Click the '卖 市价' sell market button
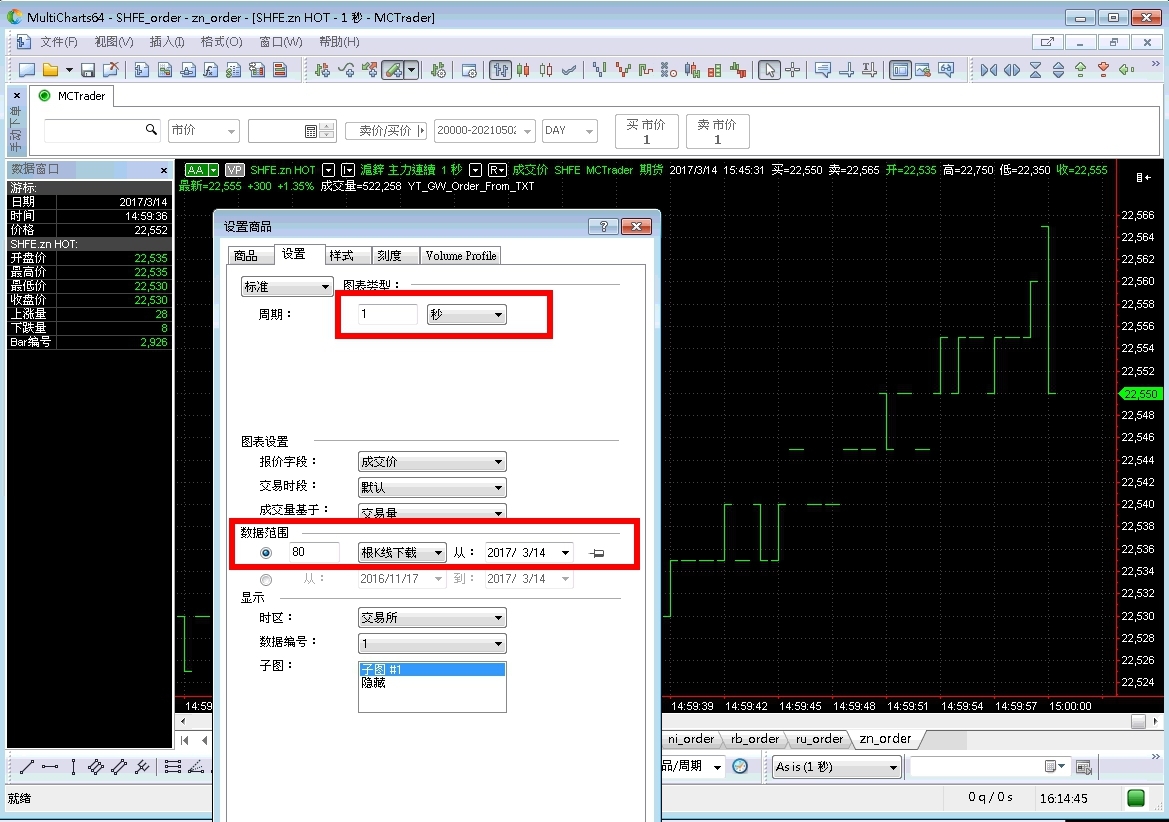 [x=717, y=131]
